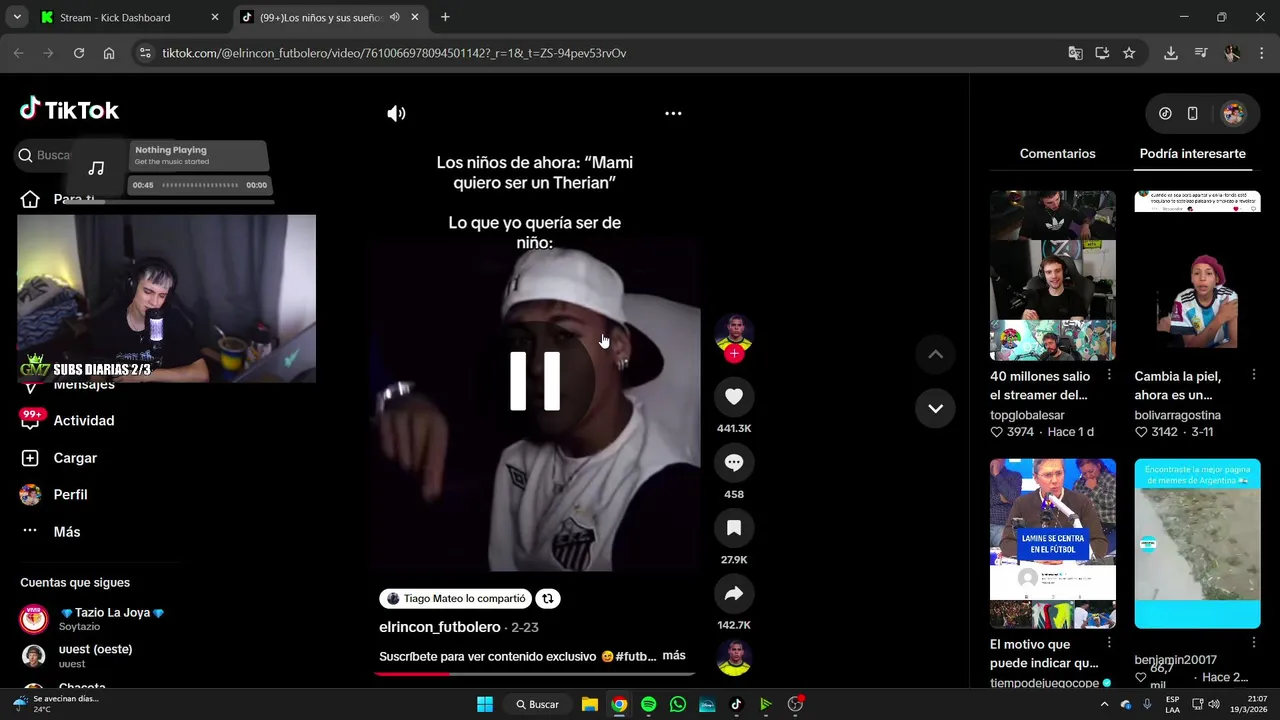The image size is (1280, 720).
Task: Click the repost icon beside shared chip
Action: click(x=547, y=598)
